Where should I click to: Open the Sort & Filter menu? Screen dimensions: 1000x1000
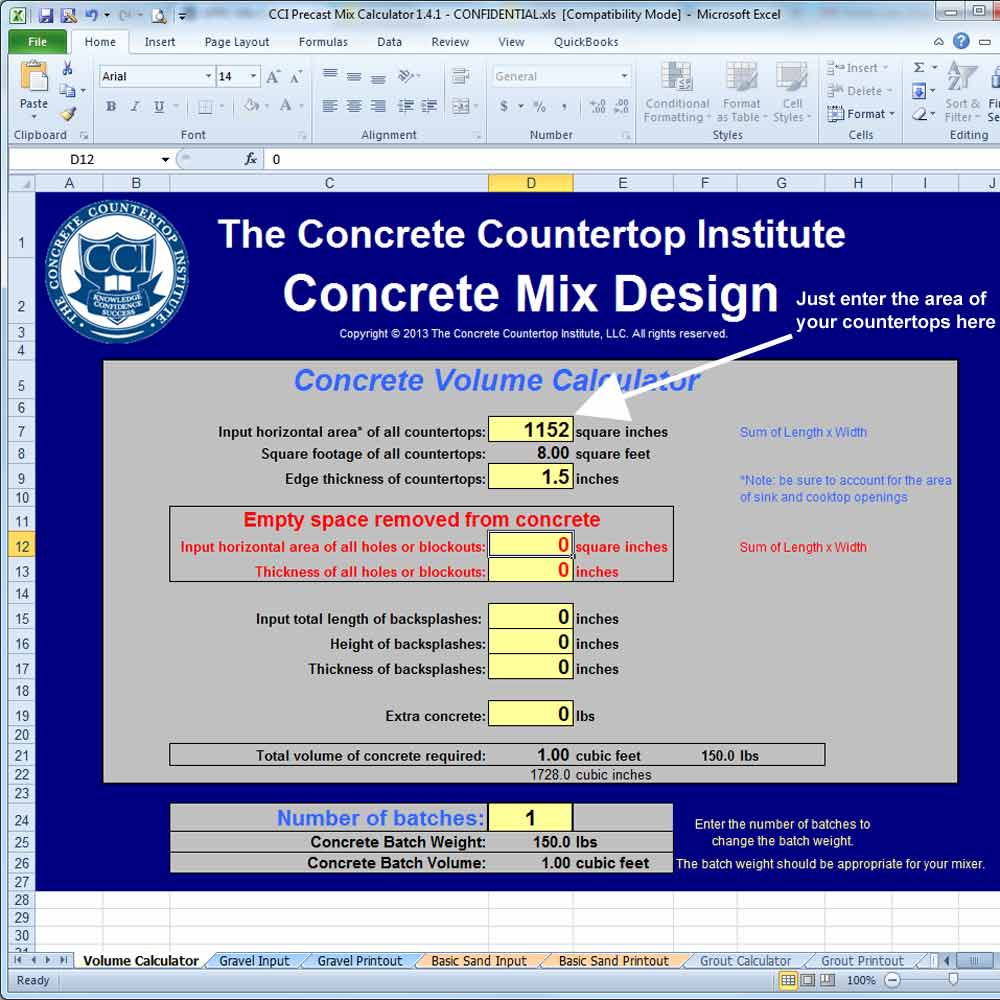tap(962, 92)
